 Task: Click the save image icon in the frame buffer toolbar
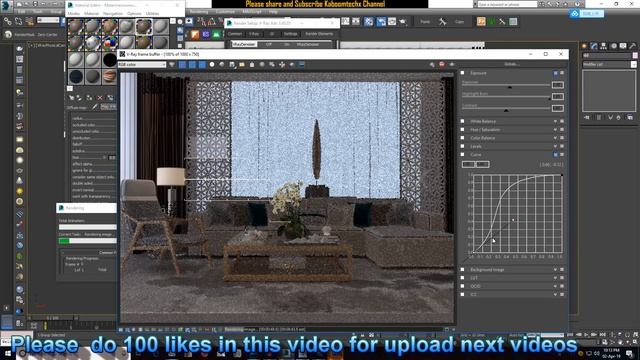232,64
